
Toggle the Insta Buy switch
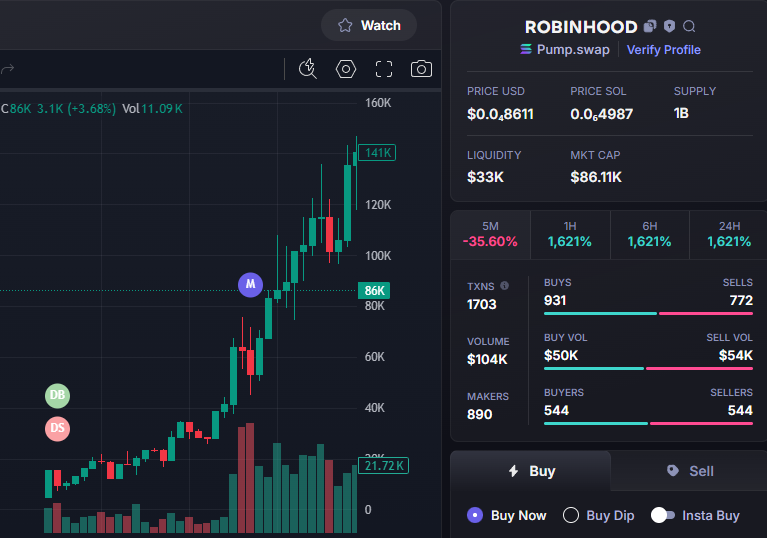click(x=663, y=516)
